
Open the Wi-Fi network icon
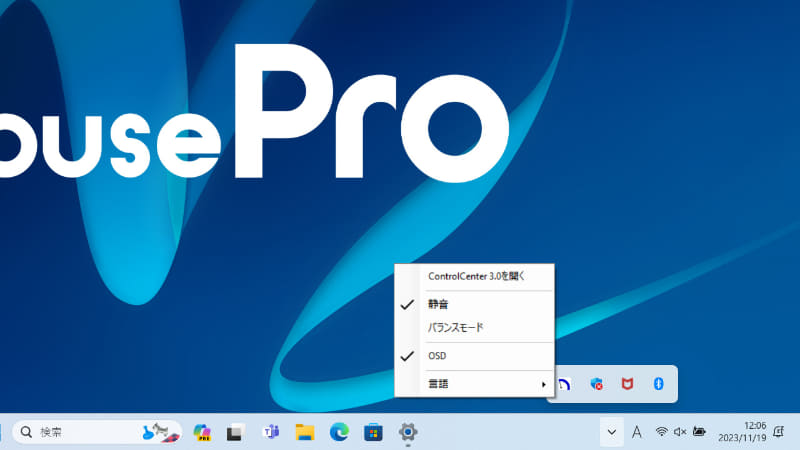click(x=661, y=432)
